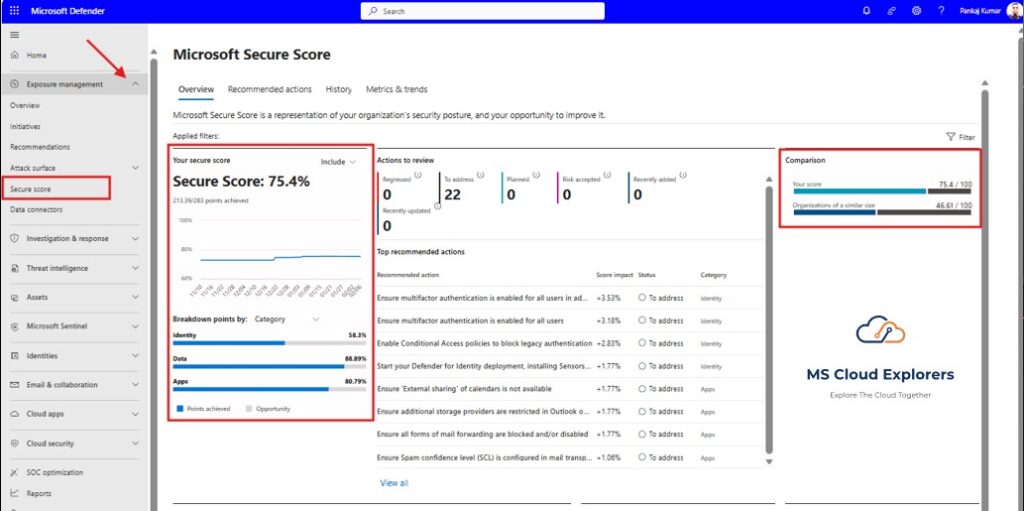This screenshot has width=1024, height=511.
Task: Click the Microsoft Defender title link
Action: pos(68,11)
